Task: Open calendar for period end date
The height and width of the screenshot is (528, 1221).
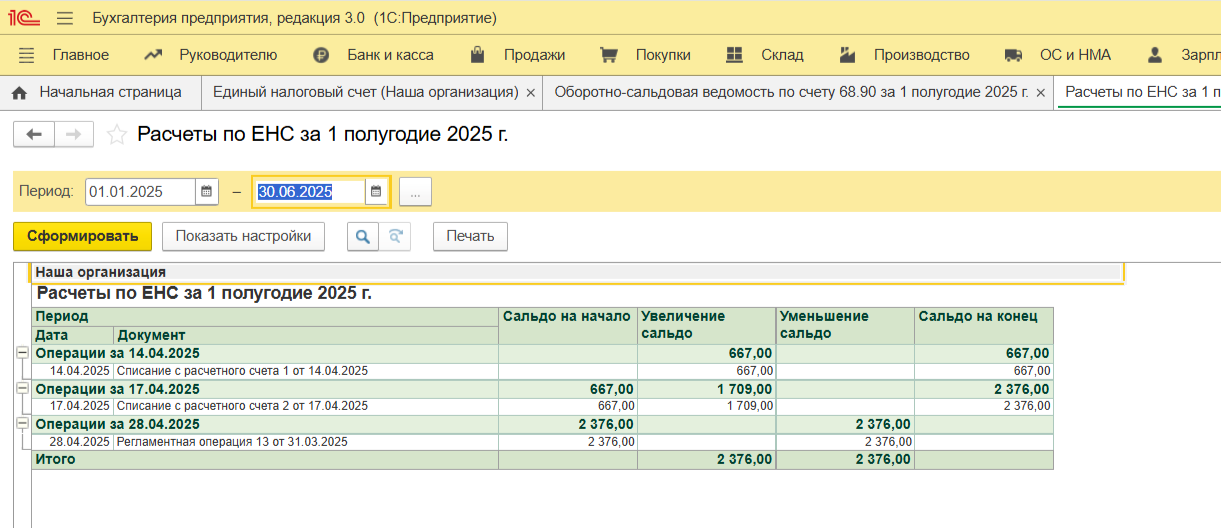Action: click(x=376, y=192)
